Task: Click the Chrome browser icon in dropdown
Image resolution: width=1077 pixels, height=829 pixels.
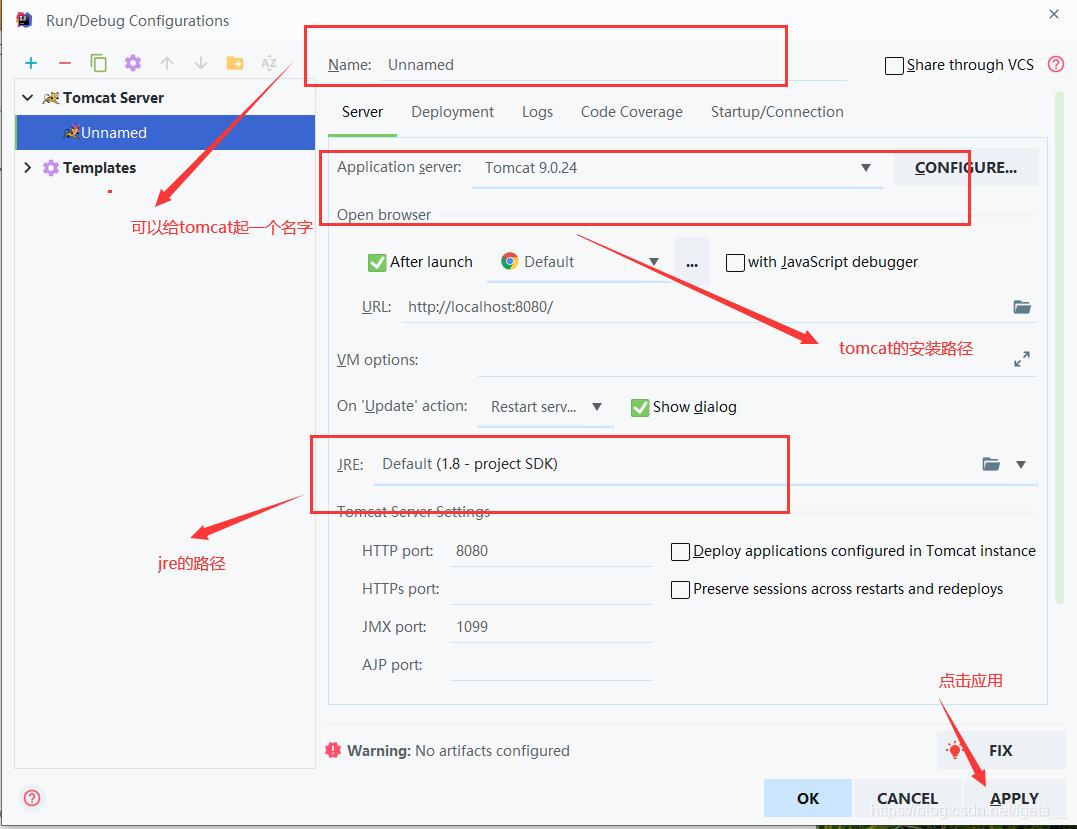Action: click(510, 261)
